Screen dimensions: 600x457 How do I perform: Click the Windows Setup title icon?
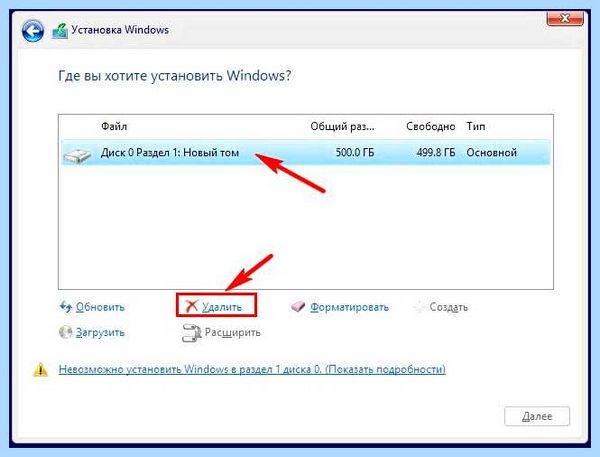[60, 31]
